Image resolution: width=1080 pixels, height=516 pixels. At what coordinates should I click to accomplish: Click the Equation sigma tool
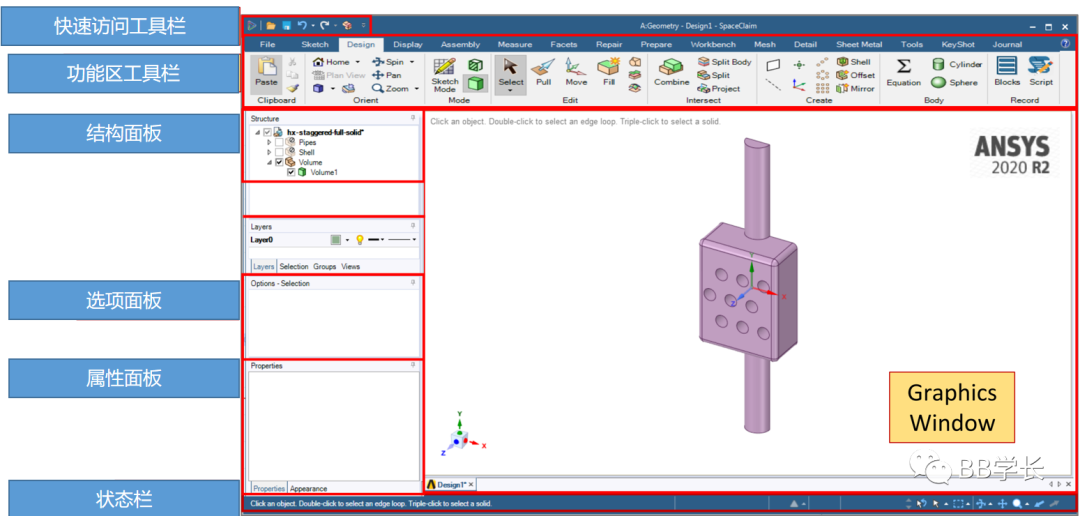[903, 72]
